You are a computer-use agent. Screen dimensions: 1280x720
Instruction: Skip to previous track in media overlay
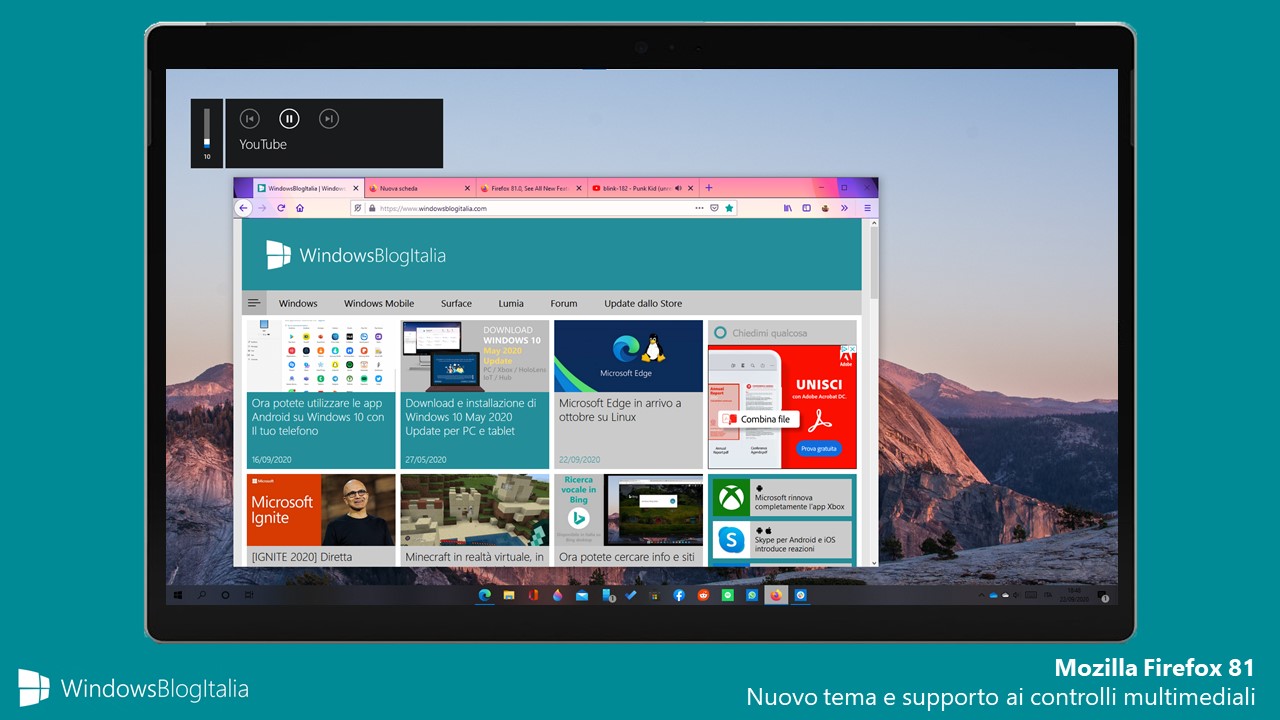point(250,119)
